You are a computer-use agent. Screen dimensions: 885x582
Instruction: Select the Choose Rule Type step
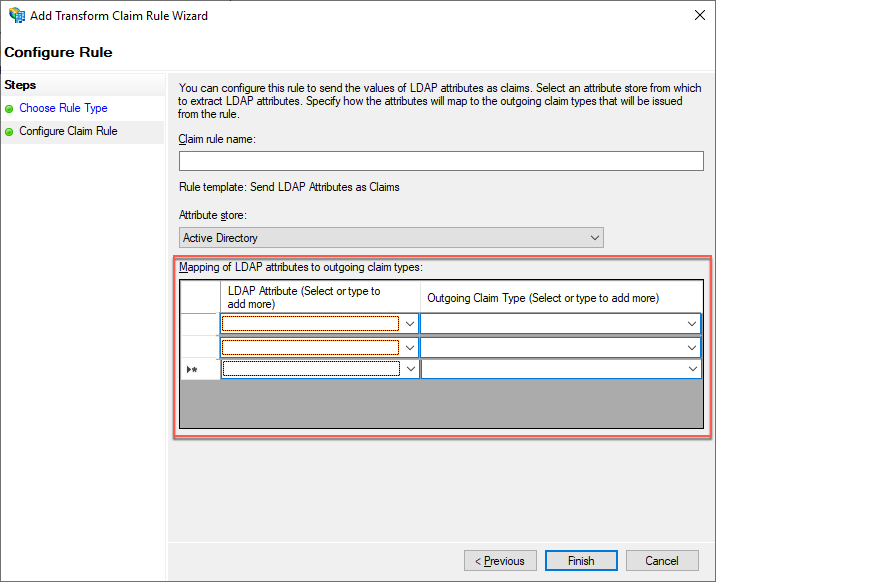(63, 108)
